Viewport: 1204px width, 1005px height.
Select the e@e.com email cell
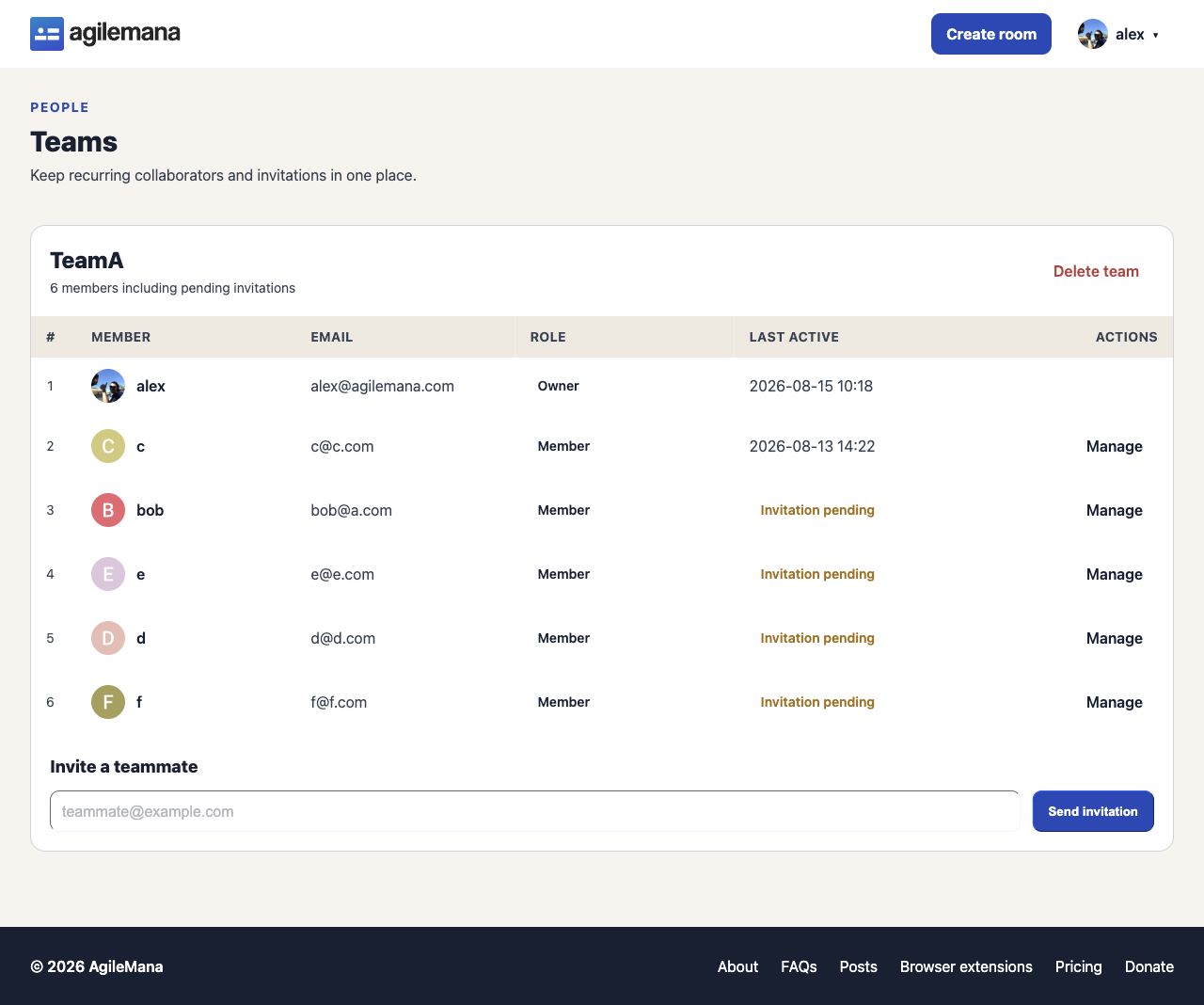(x=342, y=574)
